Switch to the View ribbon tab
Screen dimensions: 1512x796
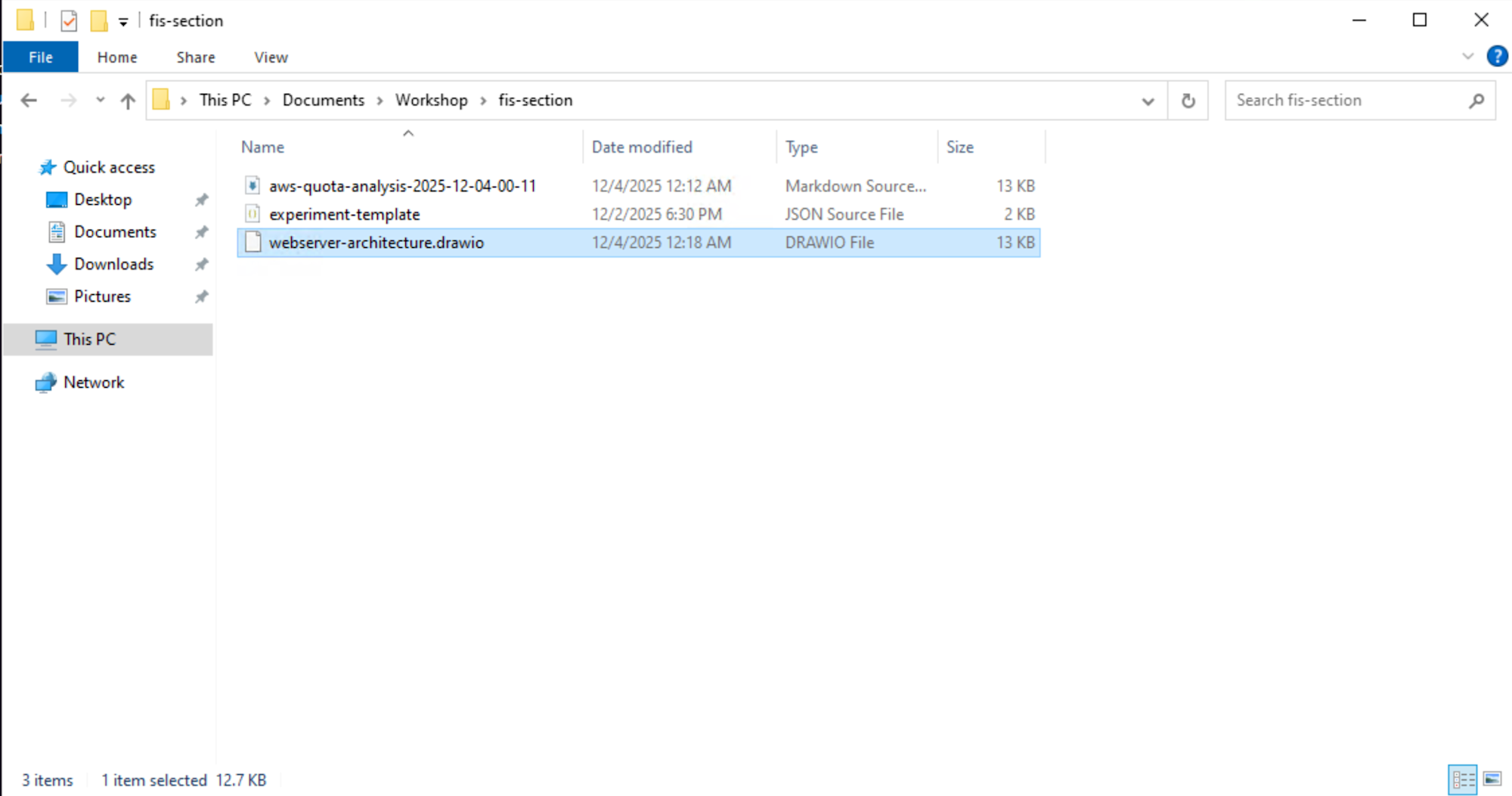coord(270,57)
